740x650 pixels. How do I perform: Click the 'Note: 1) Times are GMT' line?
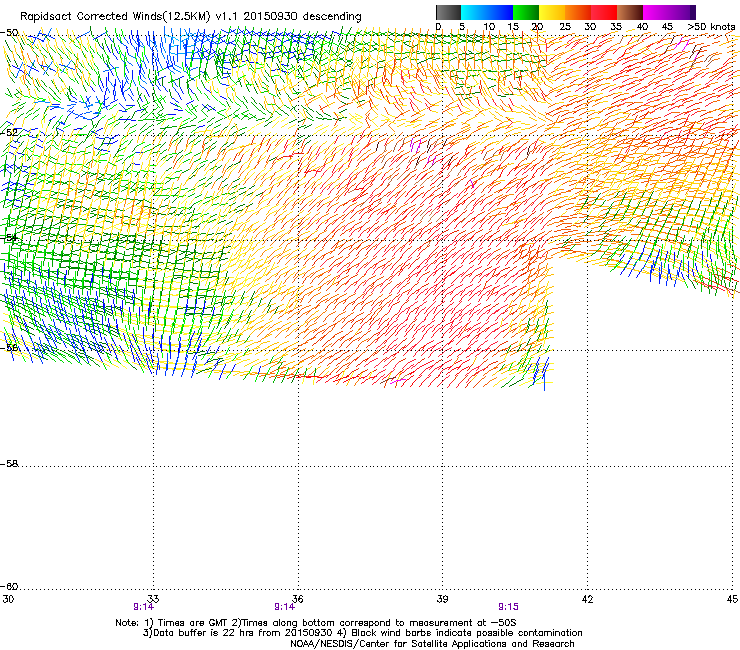tap(316, 623)
